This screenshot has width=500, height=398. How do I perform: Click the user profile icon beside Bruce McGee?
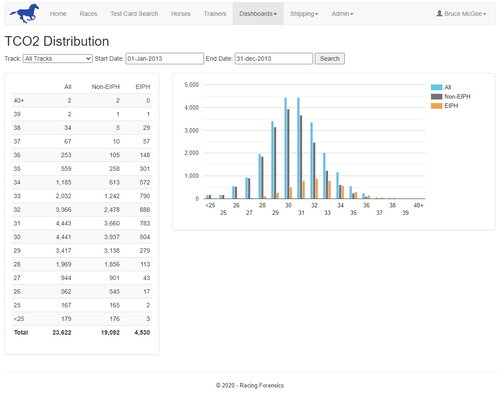[x=440, y=13]
